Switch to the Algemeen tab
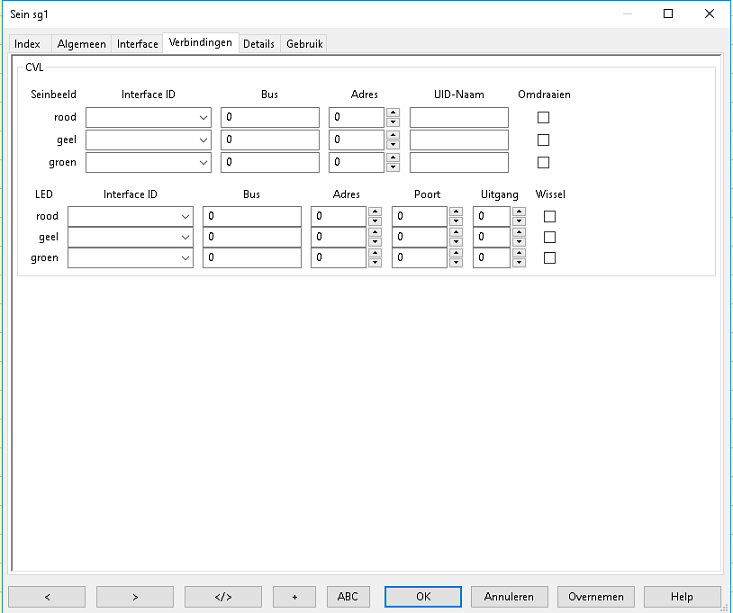Image resolution: width=733 pixels, height=613 pixels. (80, 44)
